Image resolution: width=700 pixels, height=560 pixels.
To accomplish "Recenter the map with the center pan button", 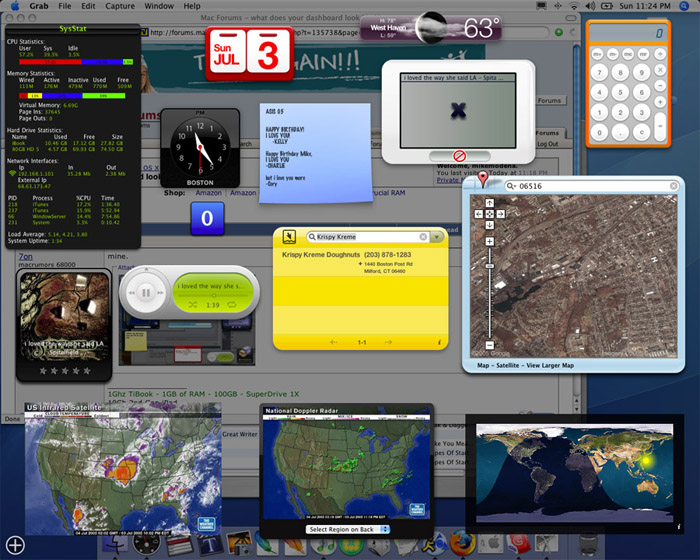I will tap(490, 214).
